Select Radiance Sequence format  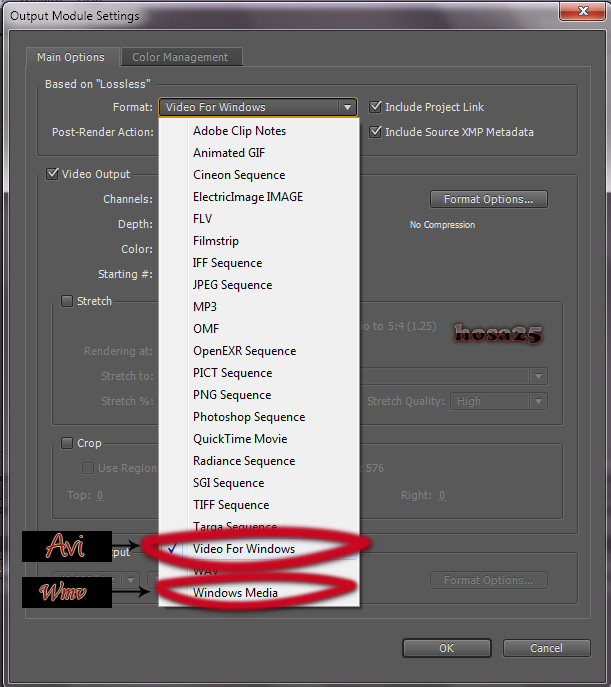[x=259, y=461]
